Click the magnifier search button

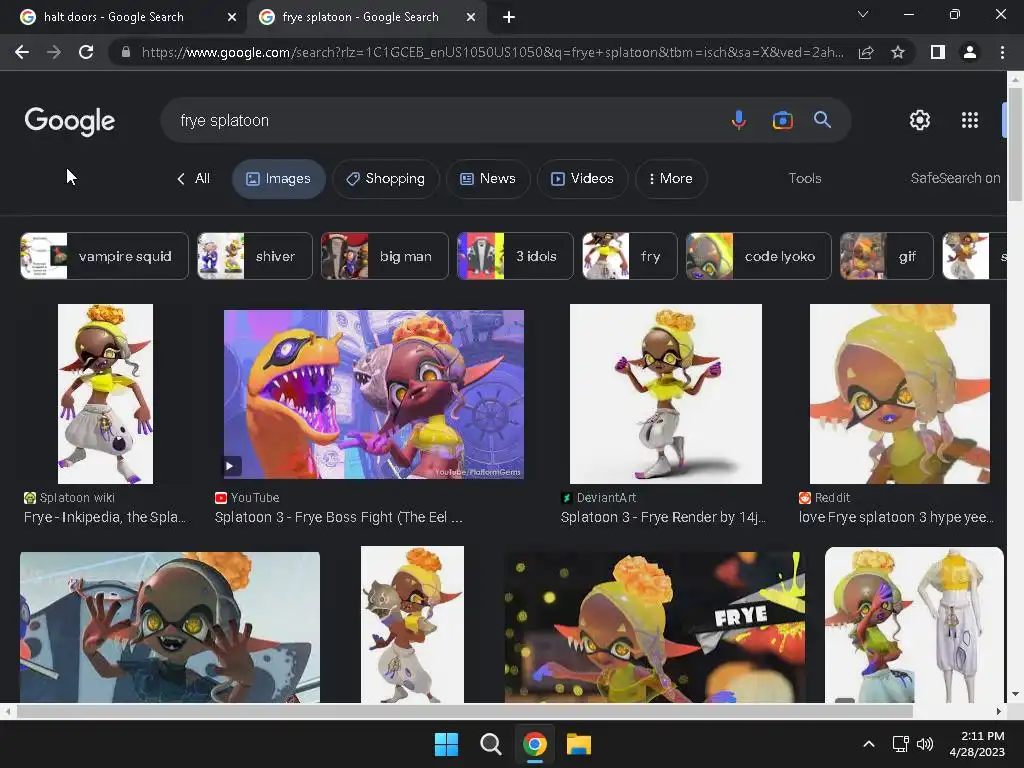point(822,120)
